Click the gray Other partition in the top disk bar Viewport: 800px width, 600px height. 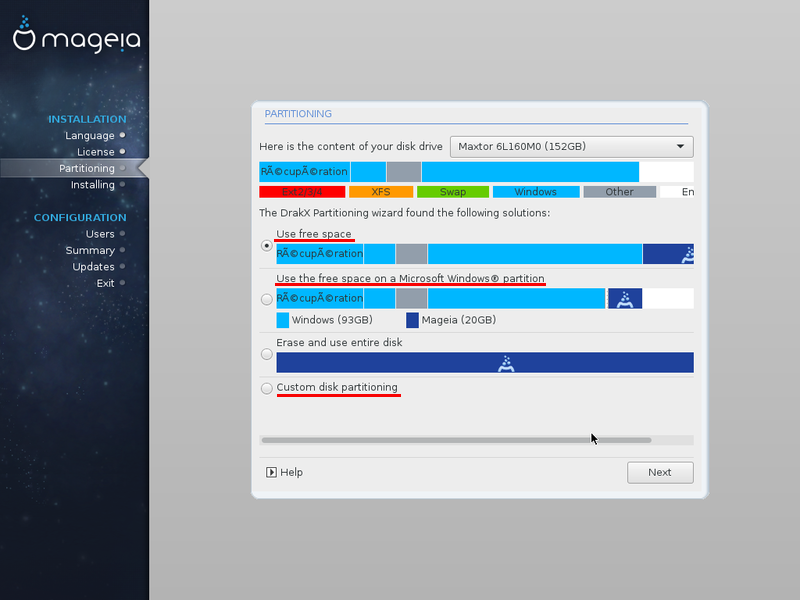(x=404, y=172)
